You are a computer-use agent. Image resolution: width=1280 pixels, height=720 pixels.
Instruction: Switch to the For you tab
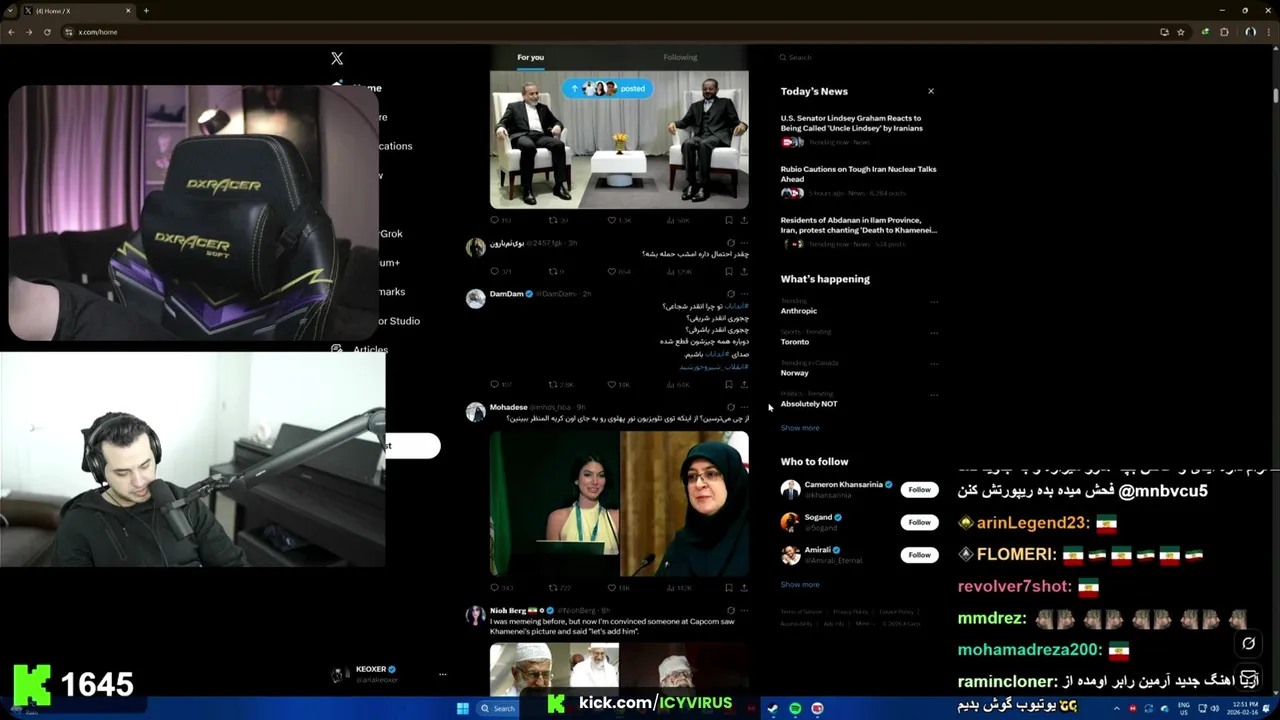click(530, 57)
